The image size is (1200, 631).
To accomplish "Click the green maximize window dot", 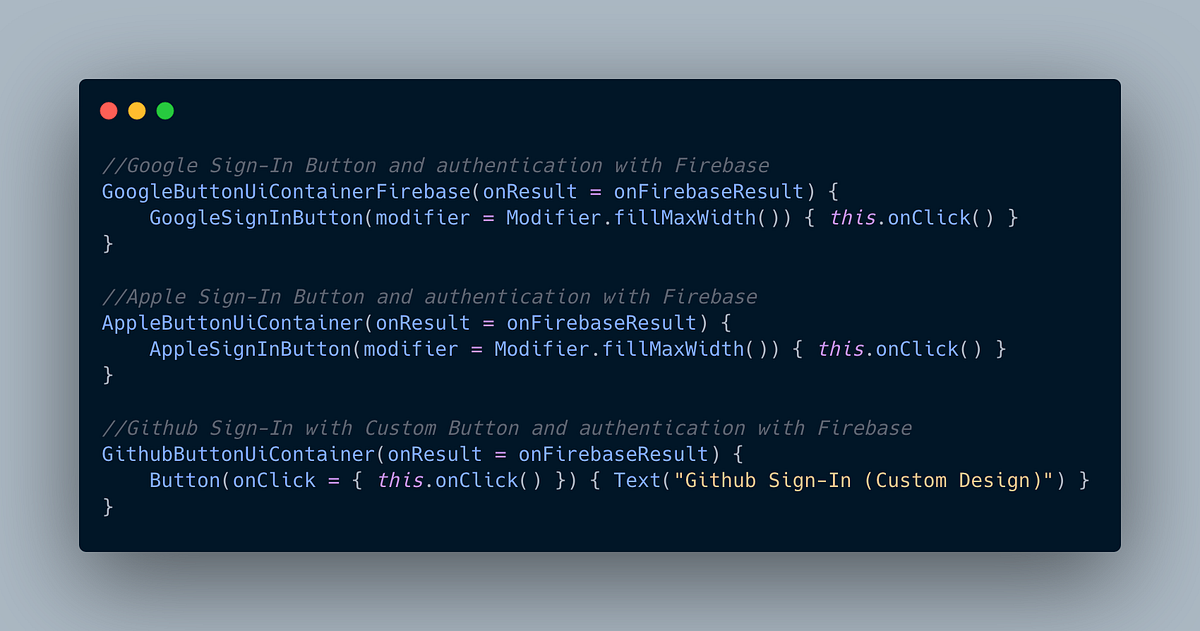I will pos(165,111).
